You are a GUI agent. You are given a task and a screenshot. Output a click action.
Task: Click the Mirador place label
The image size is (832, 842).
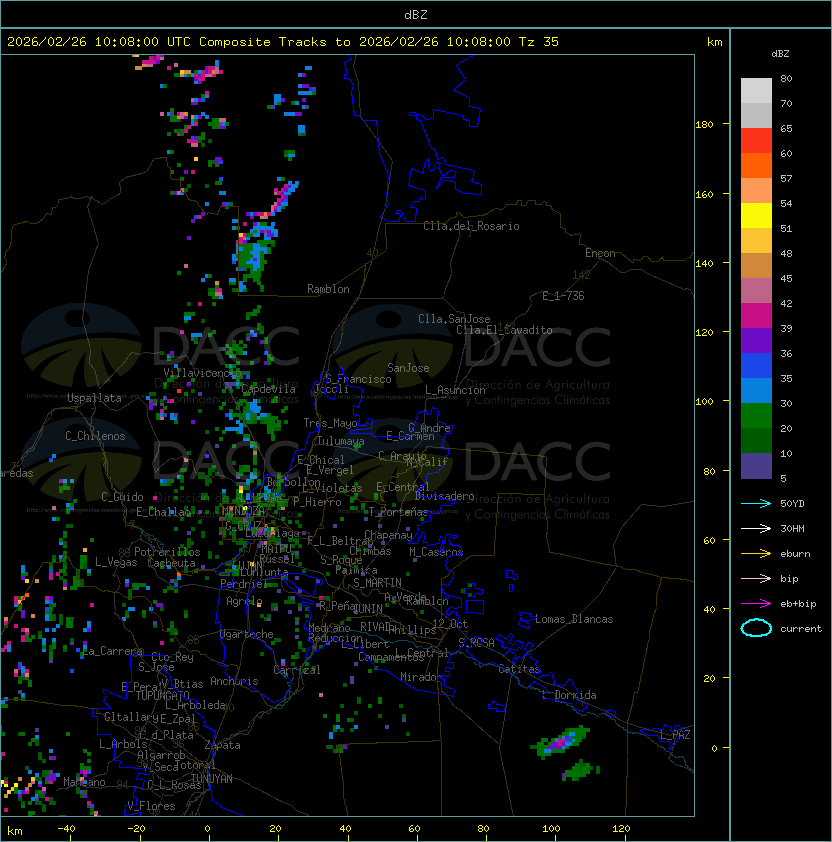(422, 677)
